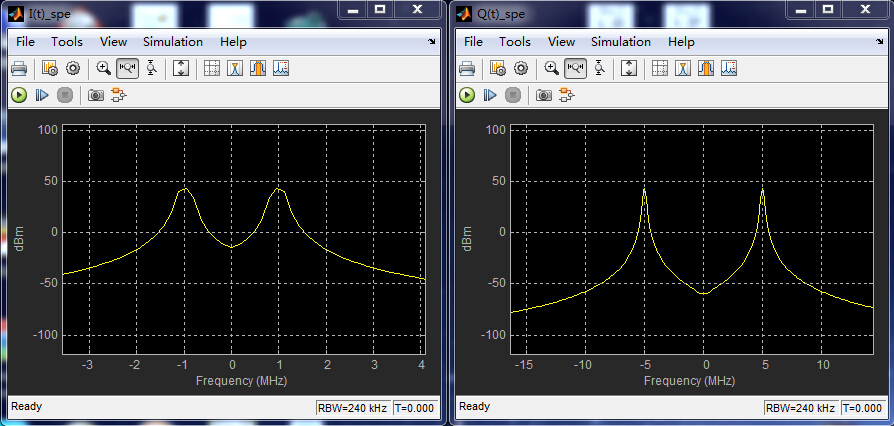This screenshot has height=426, width=894.
Task: Open Configuration Properties gear in Q(t)_spe window
Action: 520,68
